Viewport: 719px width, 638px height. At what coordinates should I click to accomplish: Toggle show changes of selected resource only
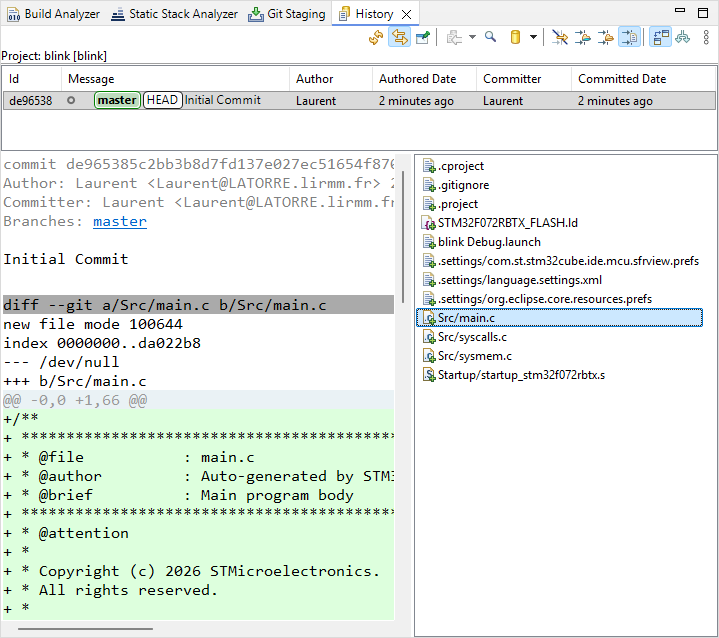[629, 38]
